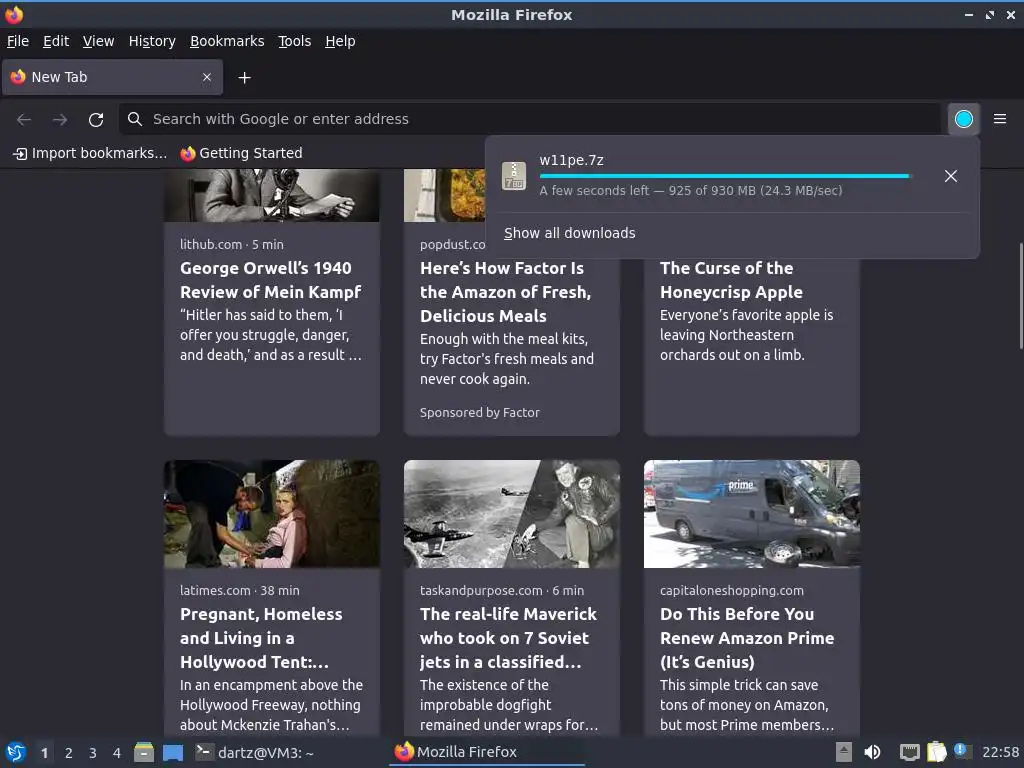Viewport: 1024px width, 768px height.
Task: Click the latimes.com article thumbnail image
Action: click(x=272, y=514)
